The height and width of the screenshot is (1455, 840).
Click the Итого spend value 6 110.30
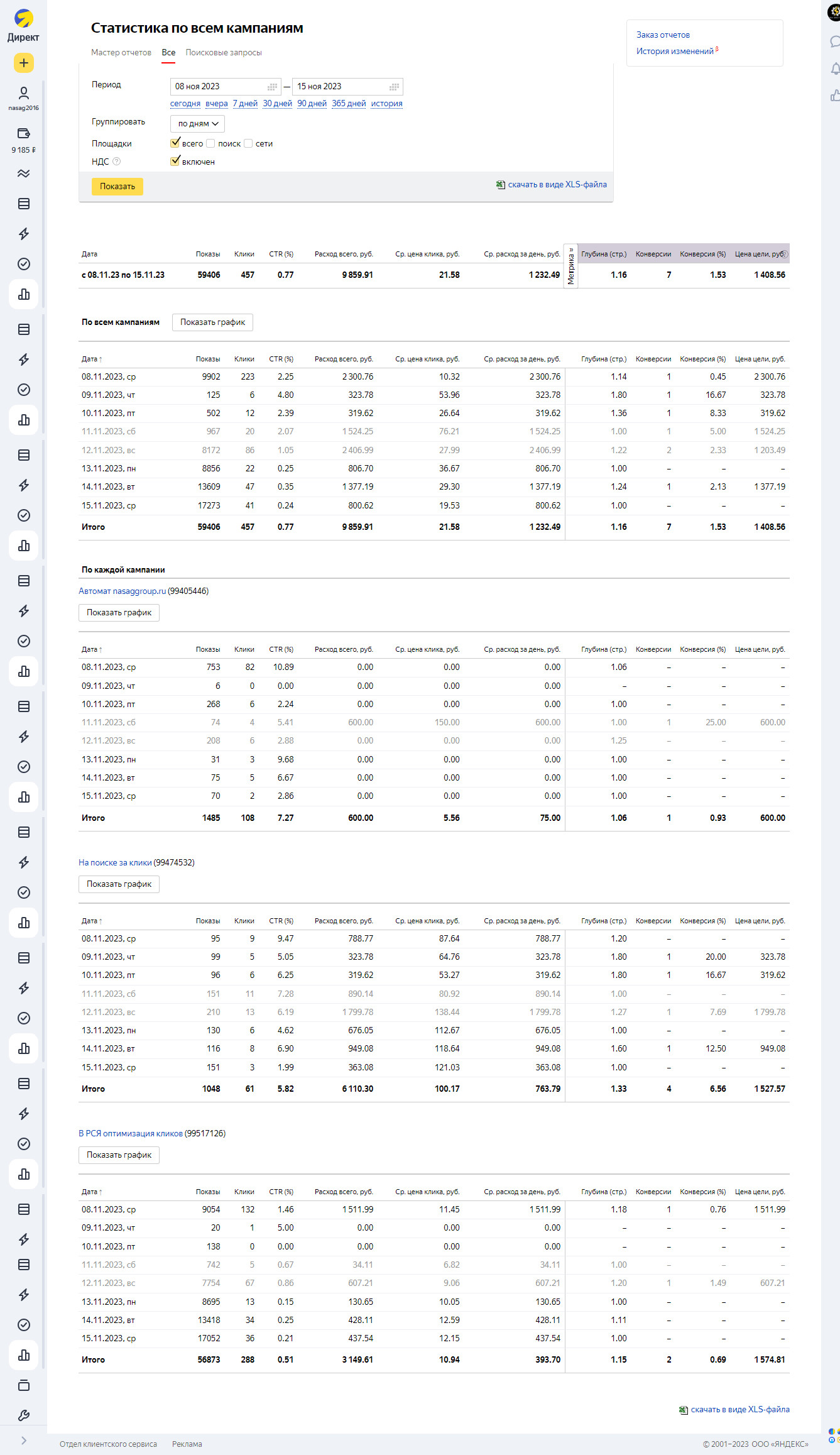tap(357, 1089)
